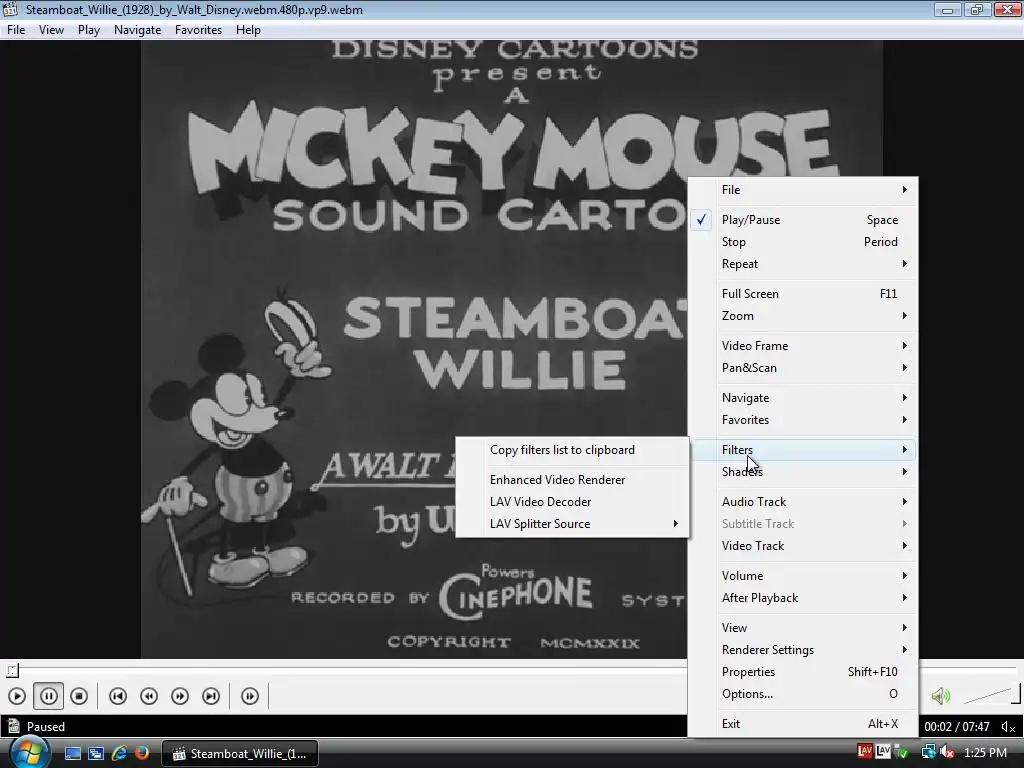Expand the Video Frame submenu
Viewport: 1024px width, 768px height.
[x=803, y=346]
